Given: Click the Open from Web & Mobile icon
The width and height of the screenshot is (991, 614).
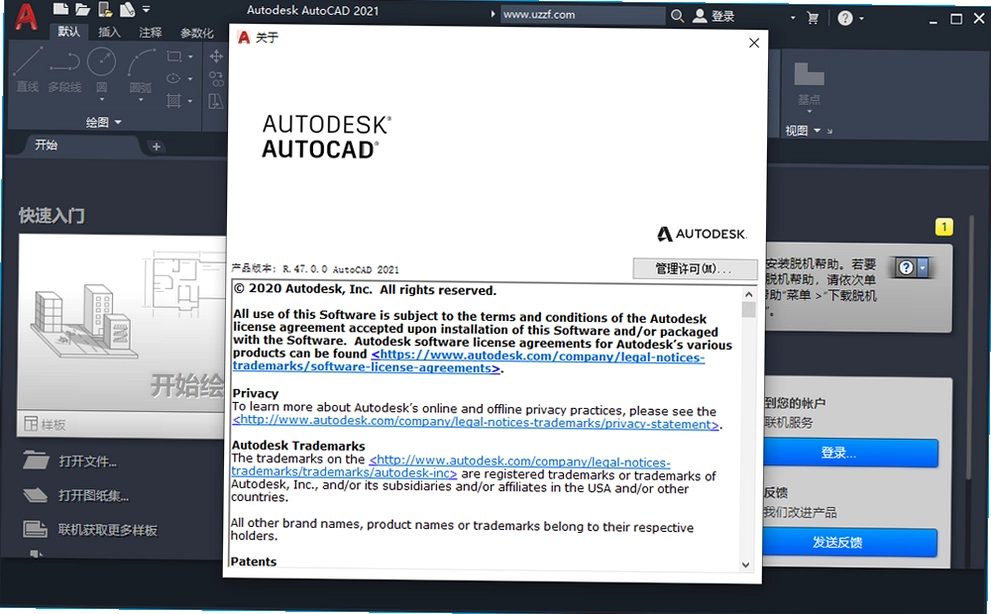Looking at the screenshot, I should 106,9.
